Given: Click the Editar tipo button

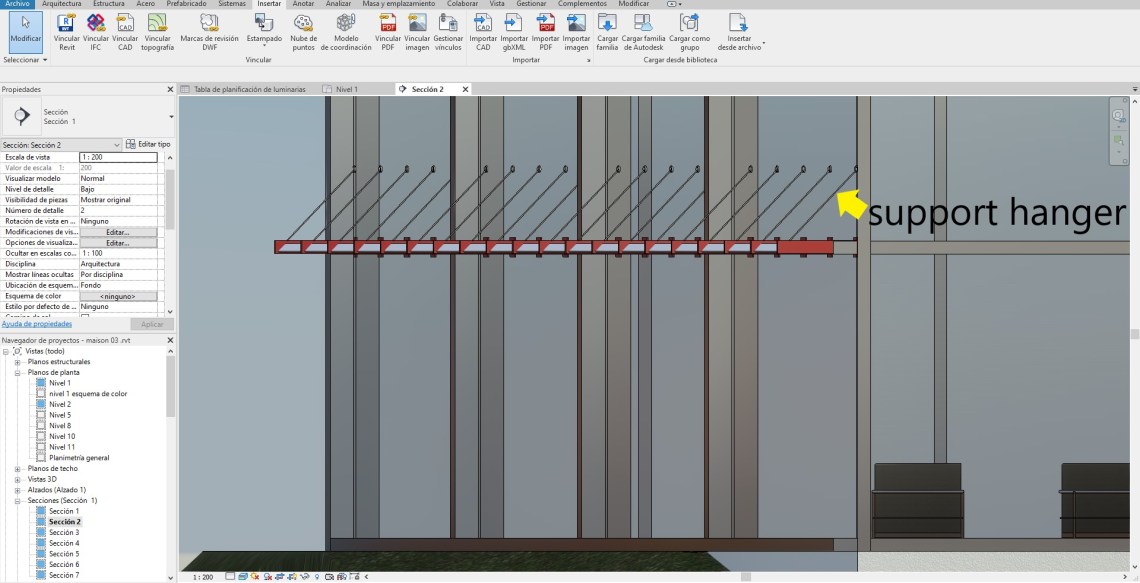Looking at the screenshot, I should [148, 145].
